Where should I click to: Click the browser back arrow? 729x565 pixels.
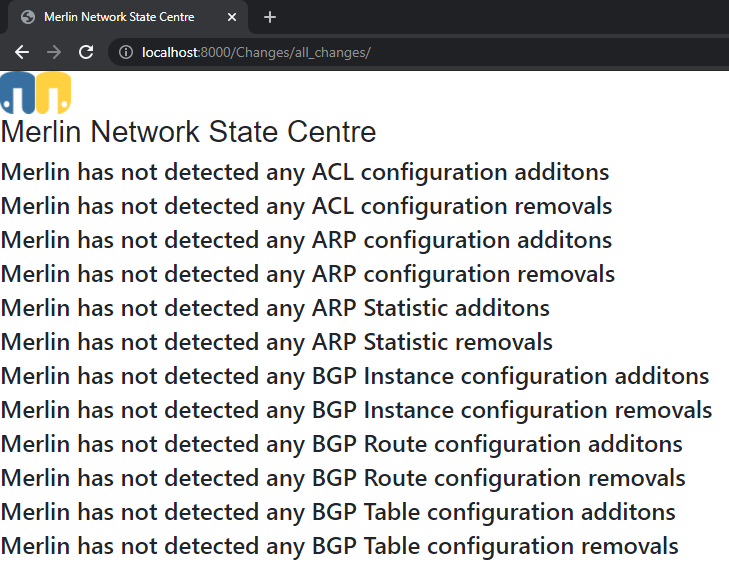[x=22, y=52]
